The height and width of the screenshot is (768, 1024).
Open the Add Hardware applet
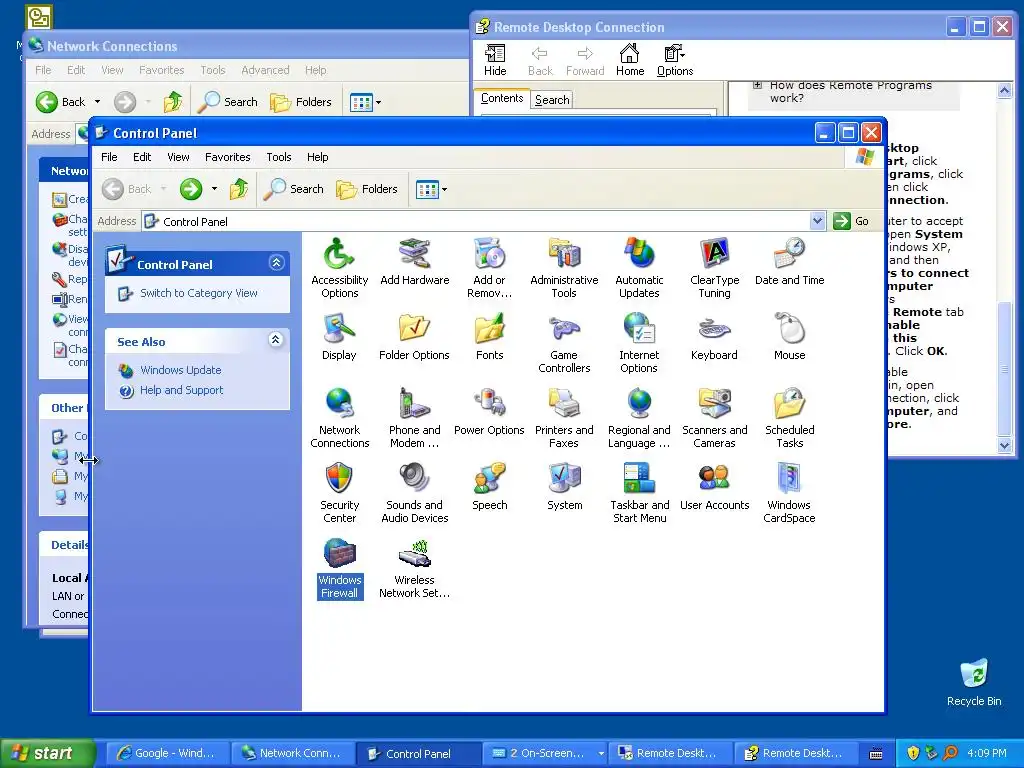[415, 262]
